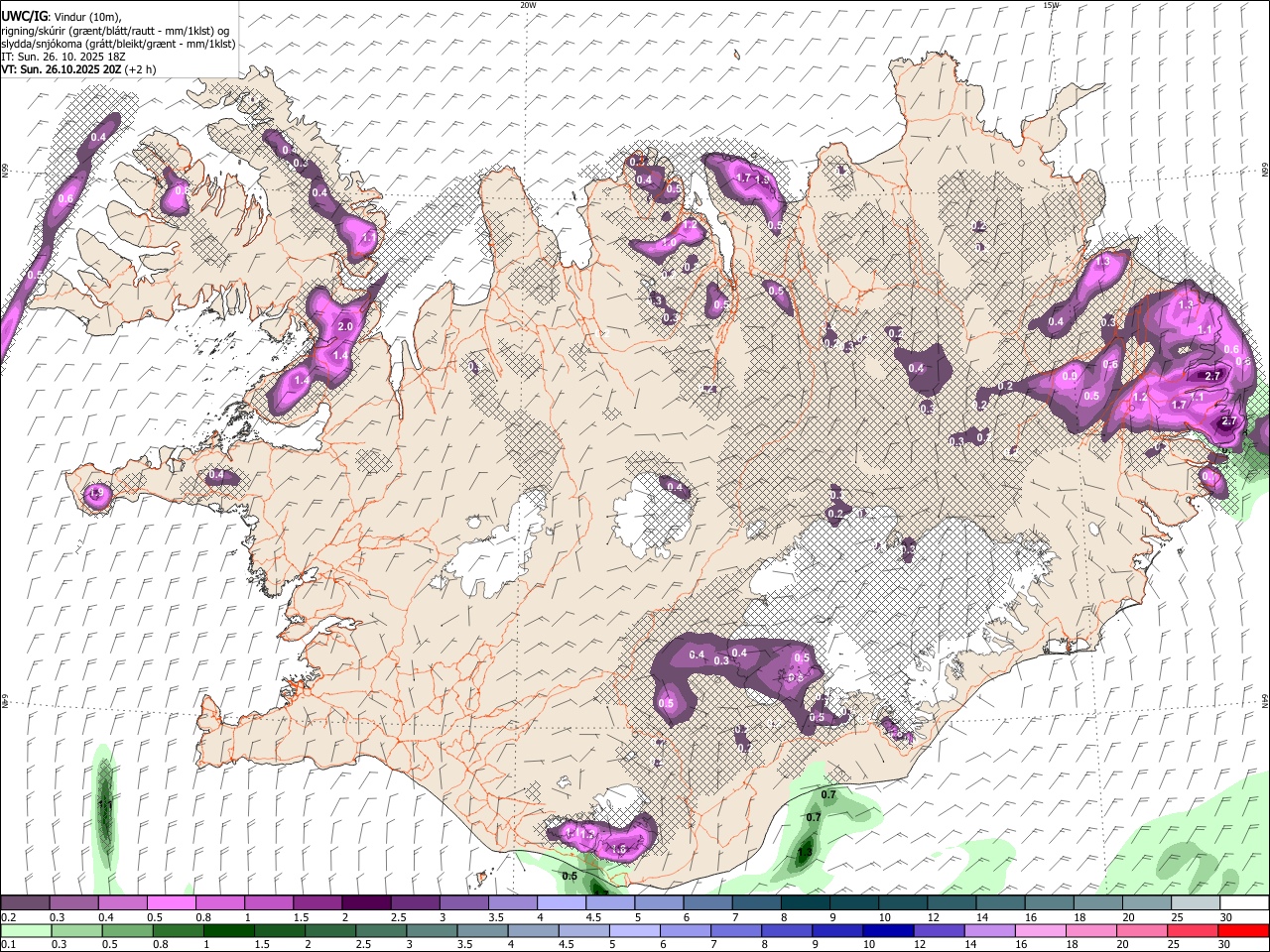Click the "VT: Sun. 26.10.2025 20Z (+2 h)" line
Screen dimensions: 1270x952
click(x=78, y=69)
